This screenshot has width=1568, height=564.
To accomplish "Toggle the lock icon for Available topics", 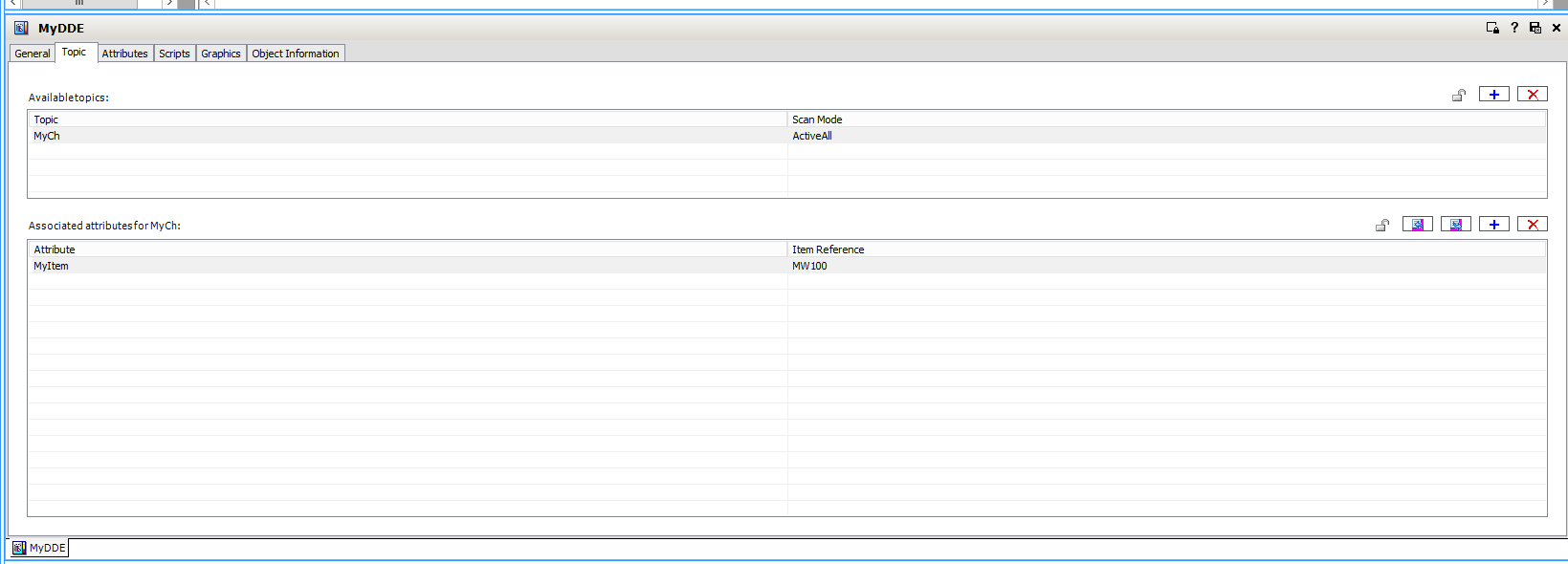I will click(1458, 95).
